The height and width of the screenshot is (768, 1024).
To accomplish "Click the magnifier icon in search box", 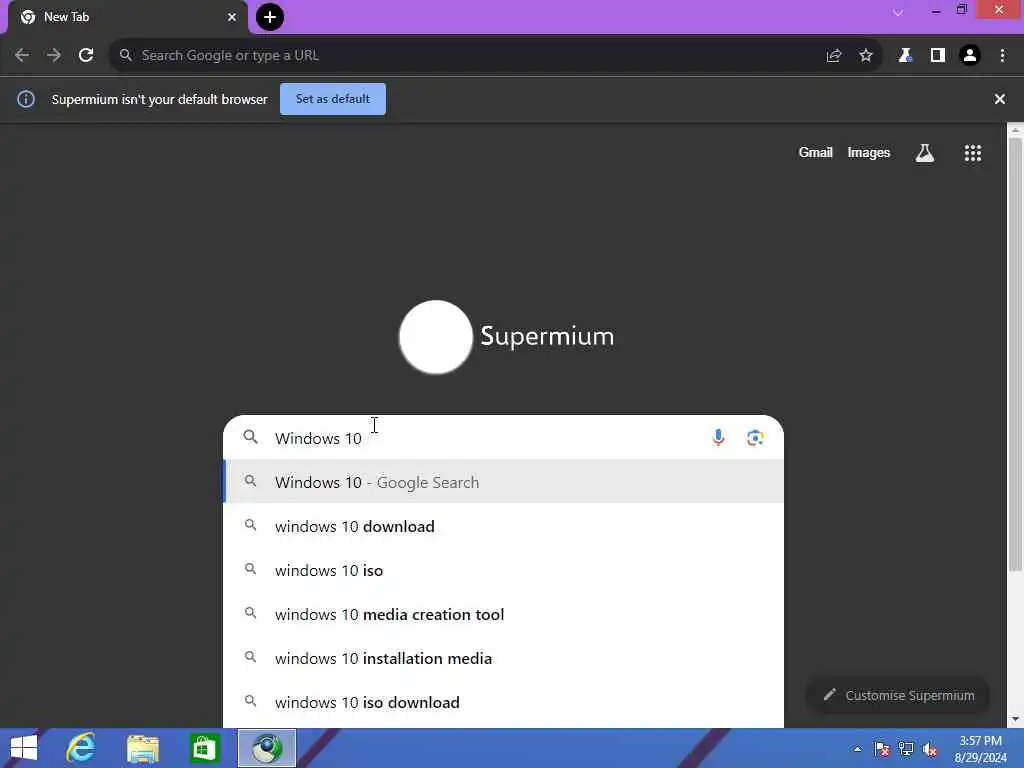I will 250,437.
